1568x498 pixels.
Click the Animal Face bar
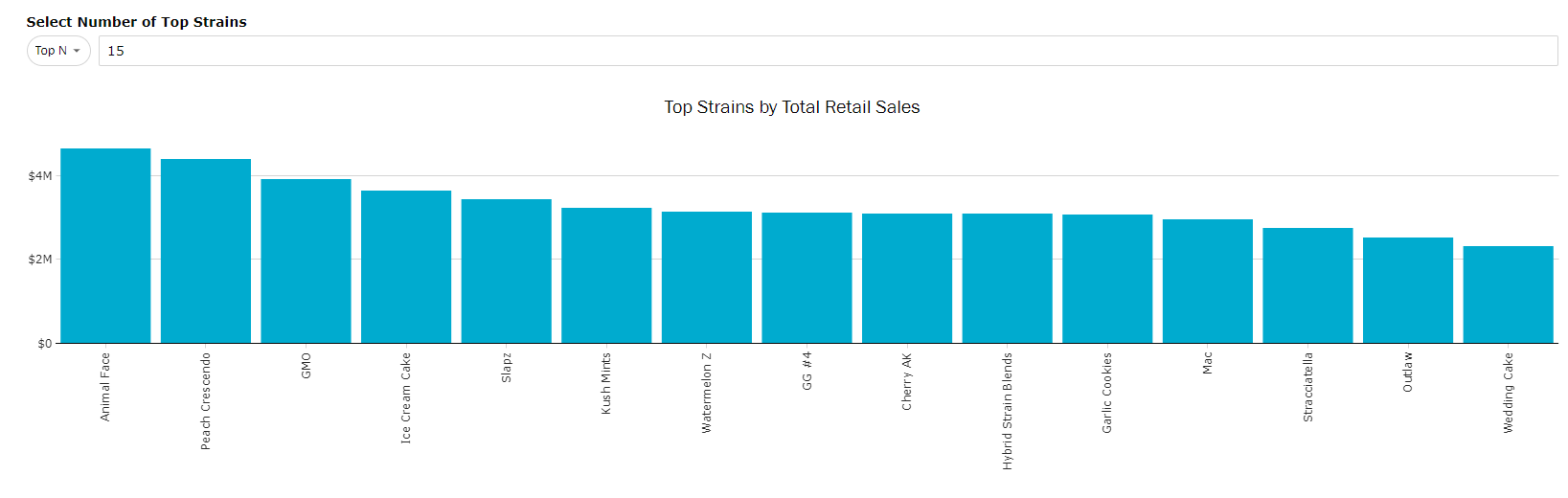click(105, 246)
